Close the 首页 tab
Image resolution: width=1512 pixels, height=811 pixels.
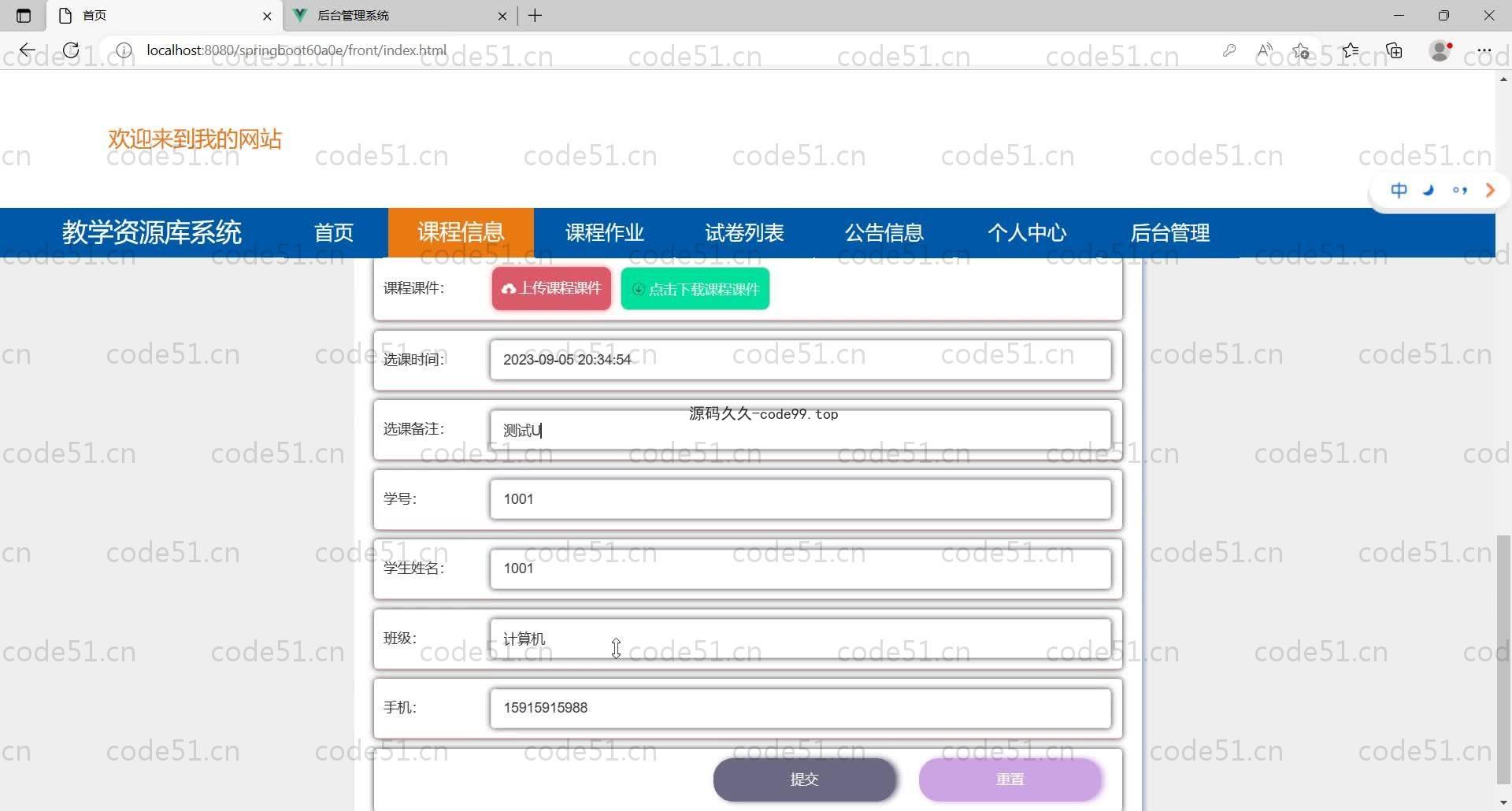click(267, 16)
